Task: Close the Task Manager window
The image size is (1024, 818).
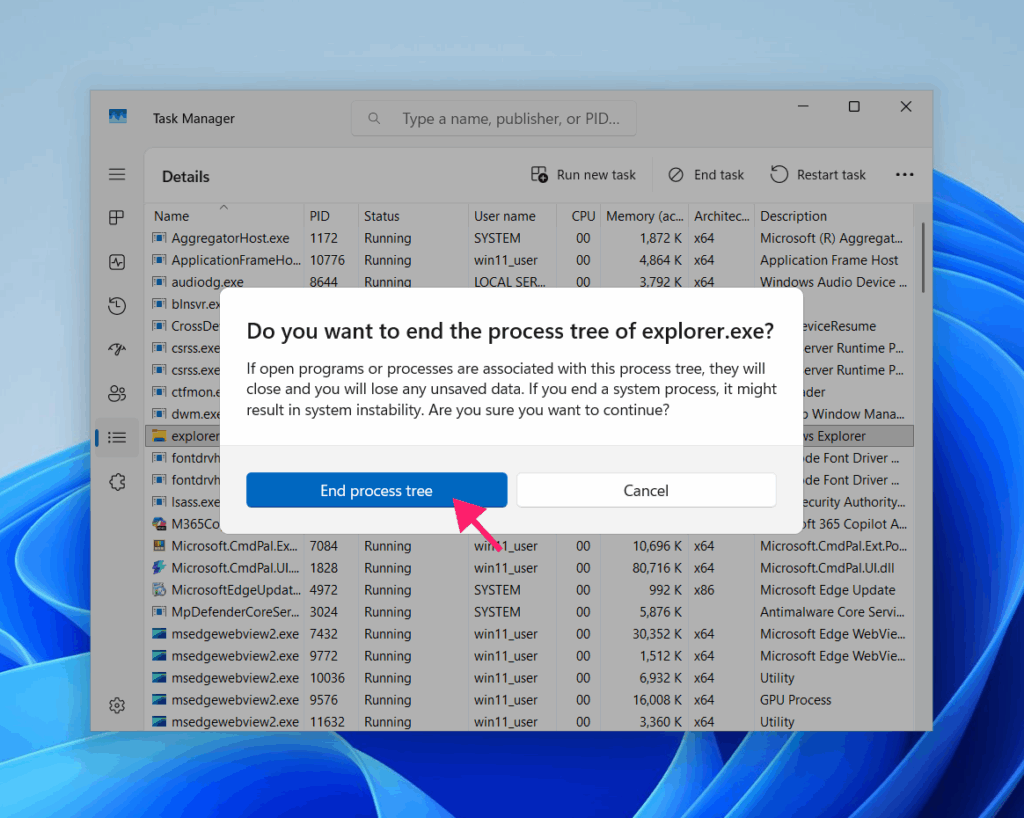Action: click(906, 106)
